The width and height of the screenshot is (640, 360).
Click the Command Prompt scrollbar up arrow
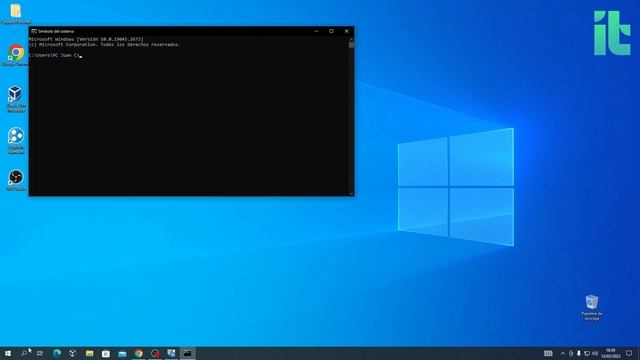pyautogui.click(x=351, y=39)
